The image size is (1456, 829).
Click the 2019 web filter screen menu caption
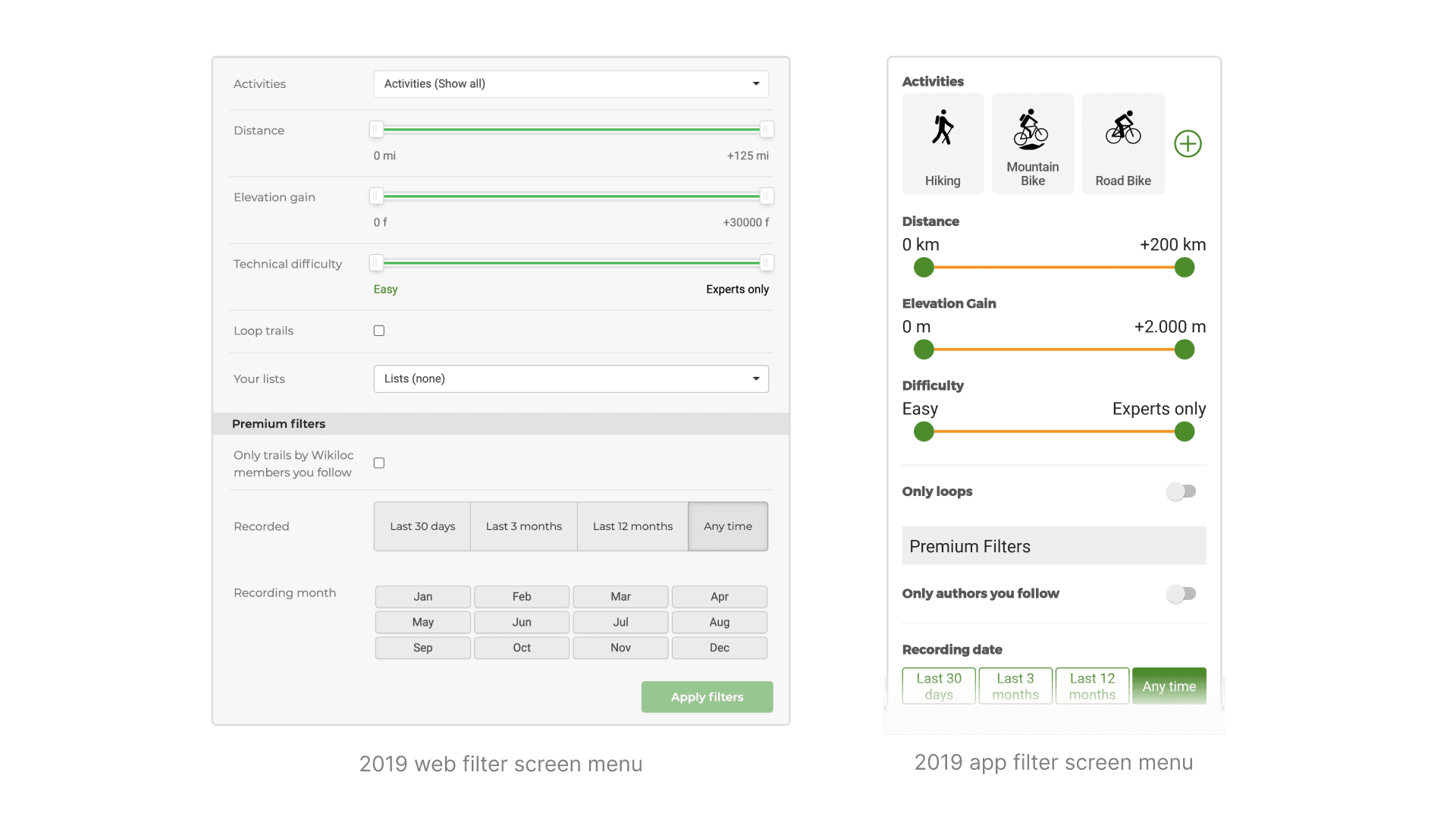pyautogui.click(x=500, y=765)
